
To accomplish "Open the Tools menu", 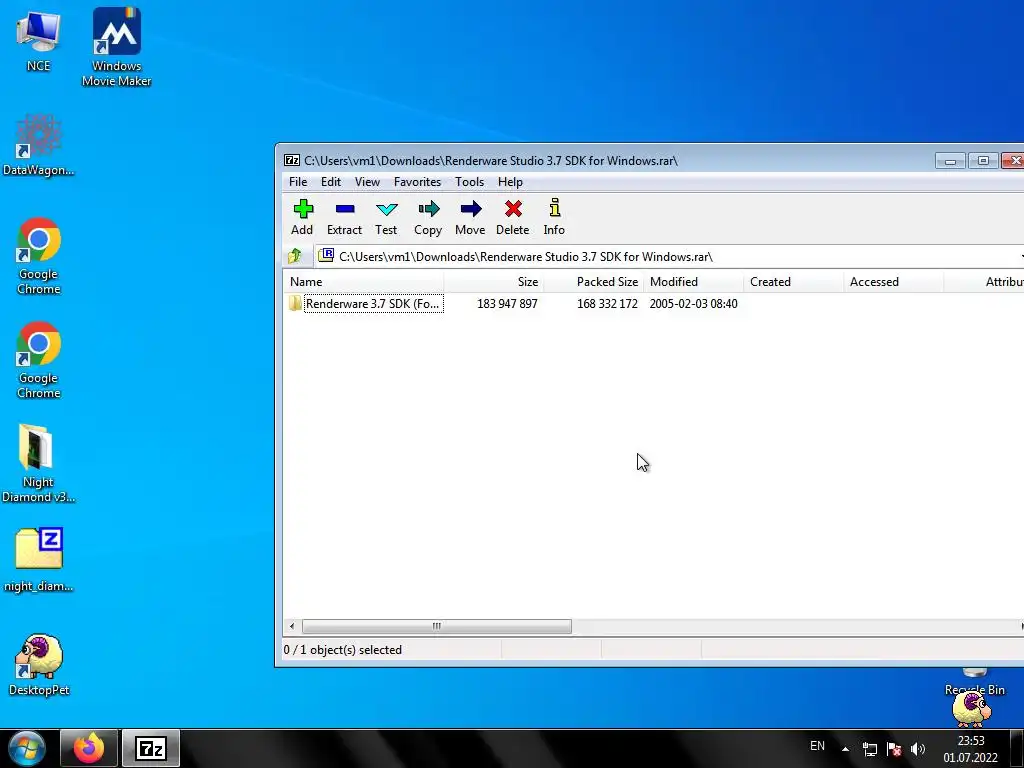I will 470,182.
